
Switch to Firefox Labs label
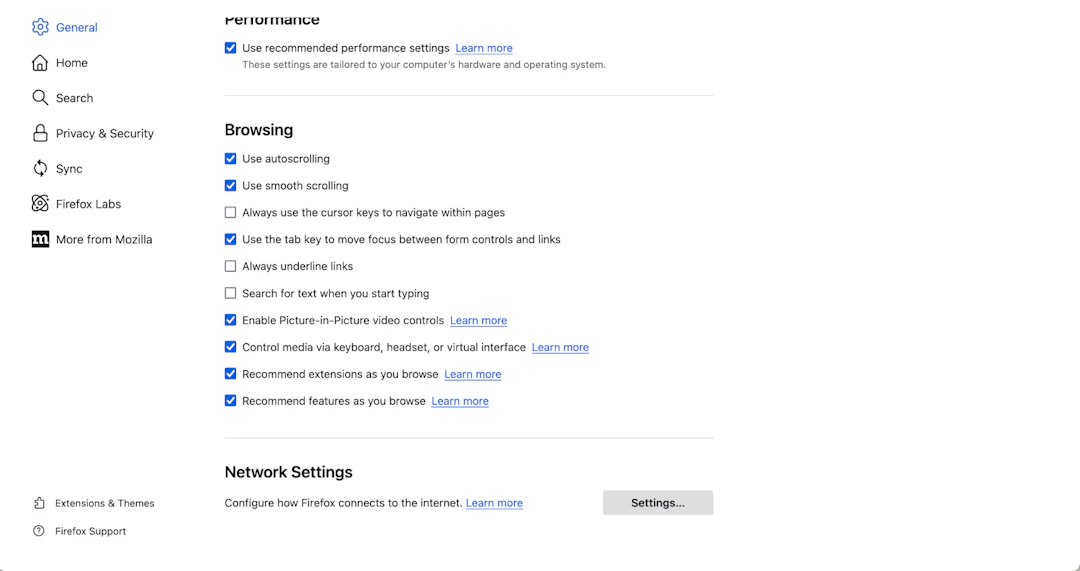(x=88, y=204)
